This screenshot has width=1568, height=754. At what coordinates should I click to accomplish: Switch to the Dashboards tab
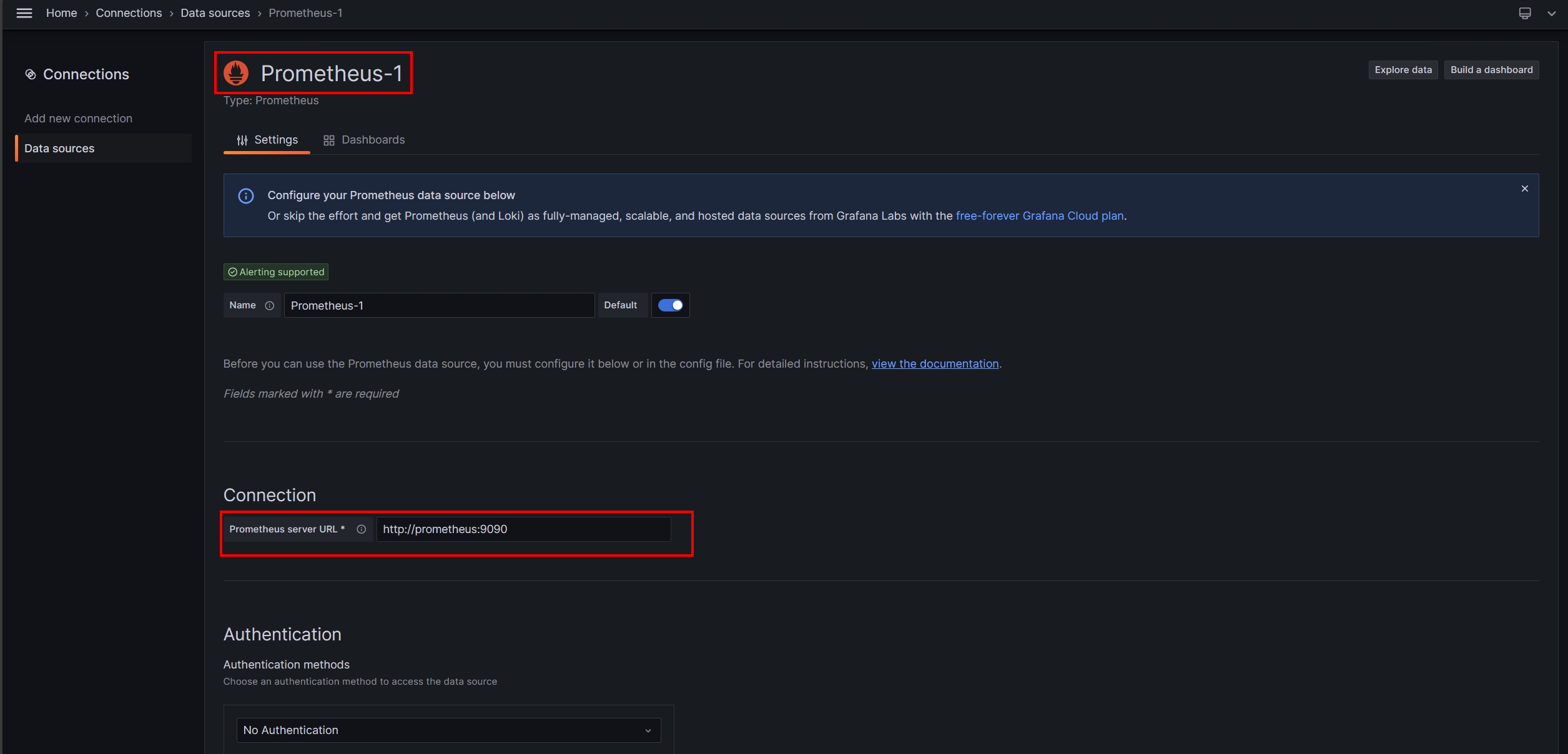coord(364,140)
